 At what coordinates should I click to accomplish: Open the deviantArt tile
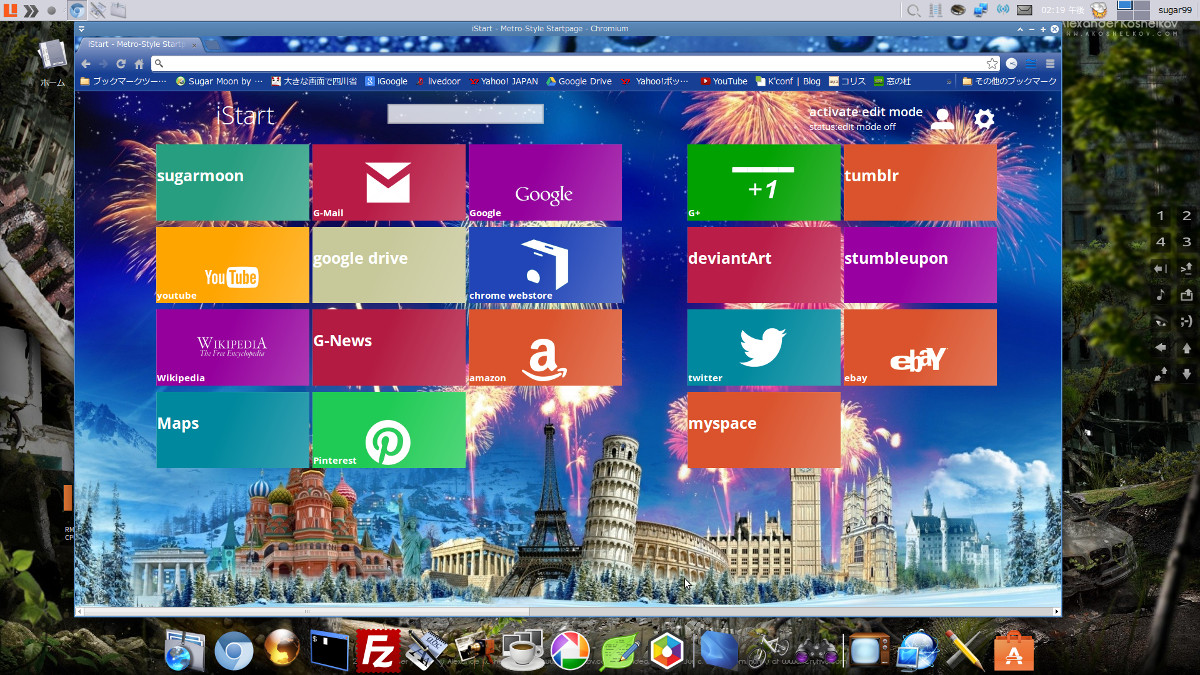click(x=764, y=265)
